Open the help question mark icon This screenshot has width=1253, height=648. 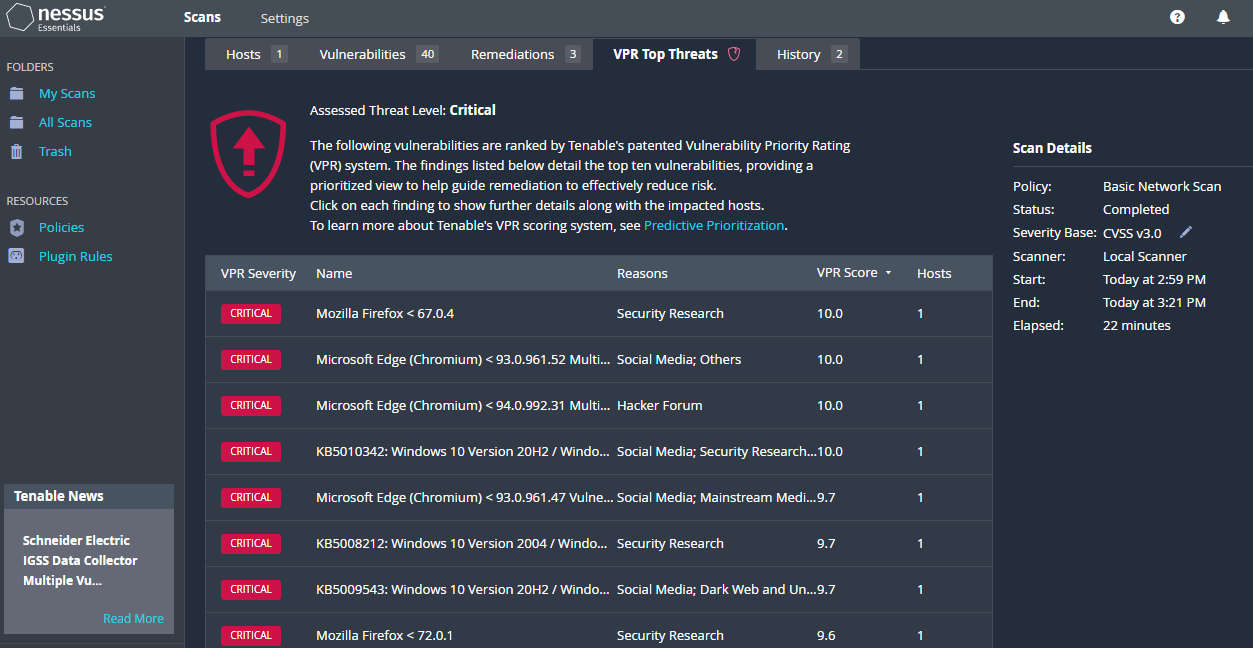click(x=1177, y=17)
